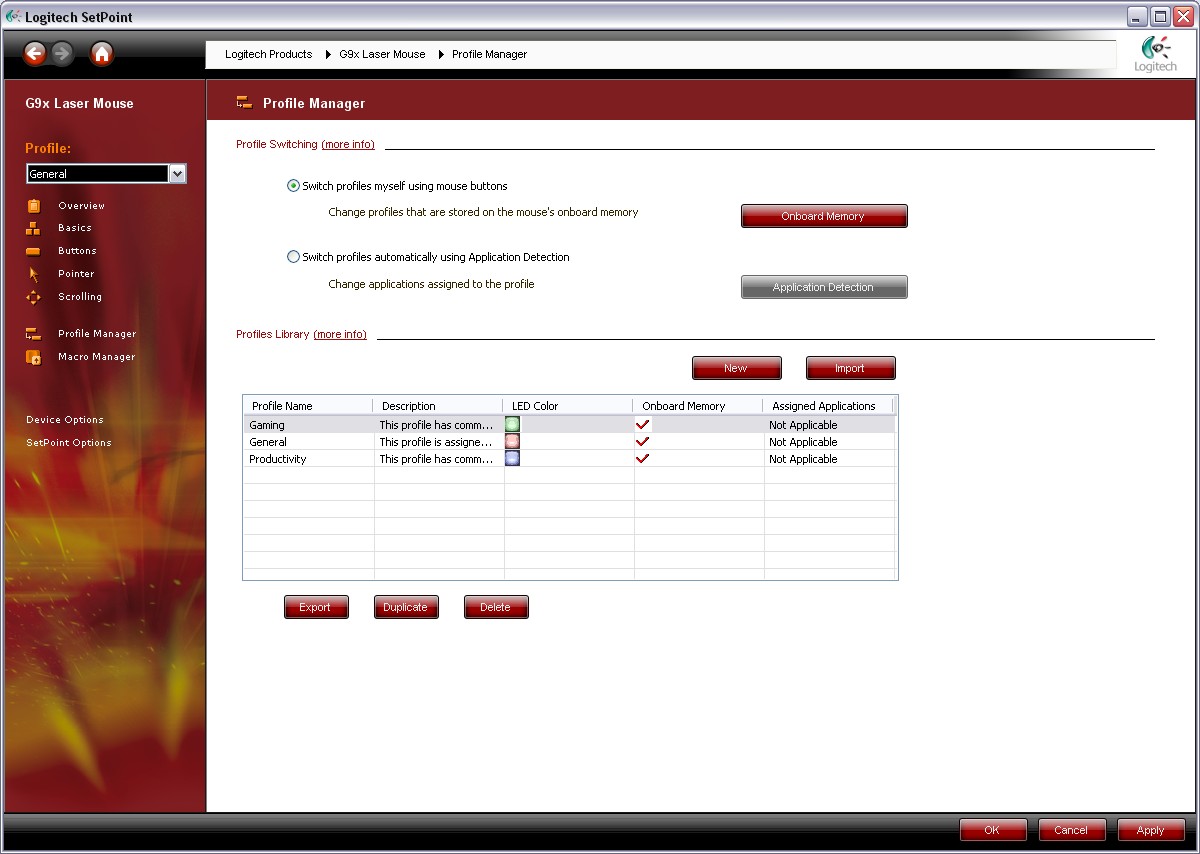Viewport: 1200px width, 854px height.
Task: Go back with the back arrow icon
Action: click(x=36, y=54)
